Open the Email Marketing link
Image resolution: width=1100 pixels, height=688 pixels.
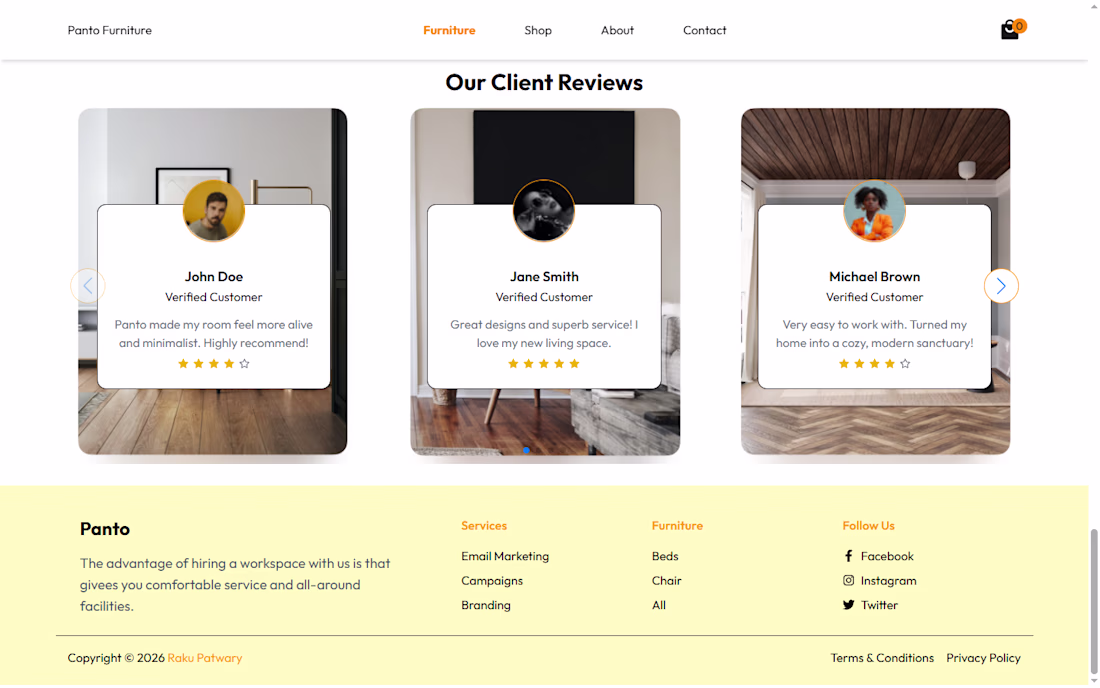pyautogui.click(x=505, y=556)
